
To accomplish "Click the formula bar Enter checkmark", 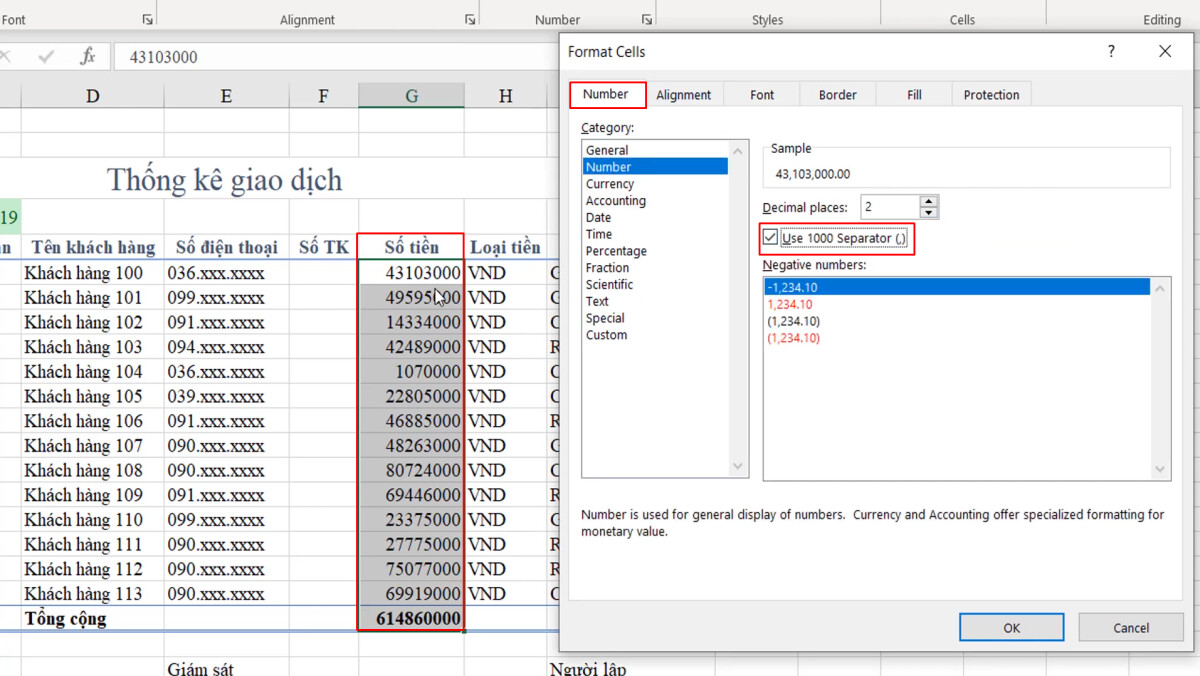I will pos(46,57).
